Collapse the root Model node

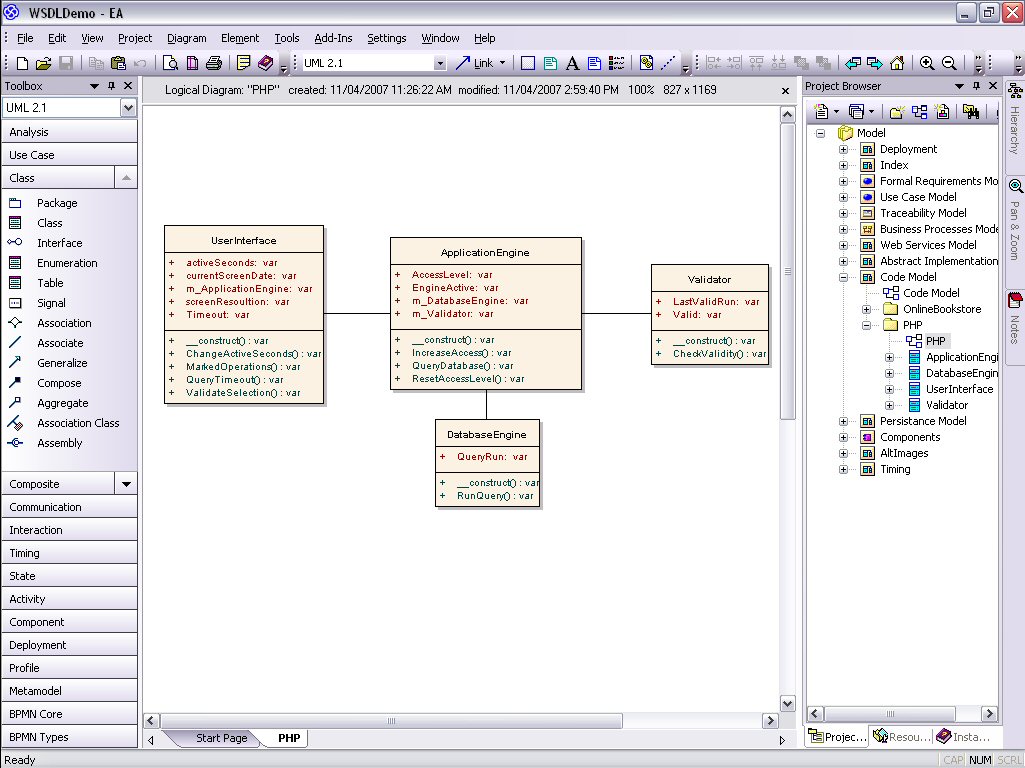pyautogui.click(x=820, y=133)
